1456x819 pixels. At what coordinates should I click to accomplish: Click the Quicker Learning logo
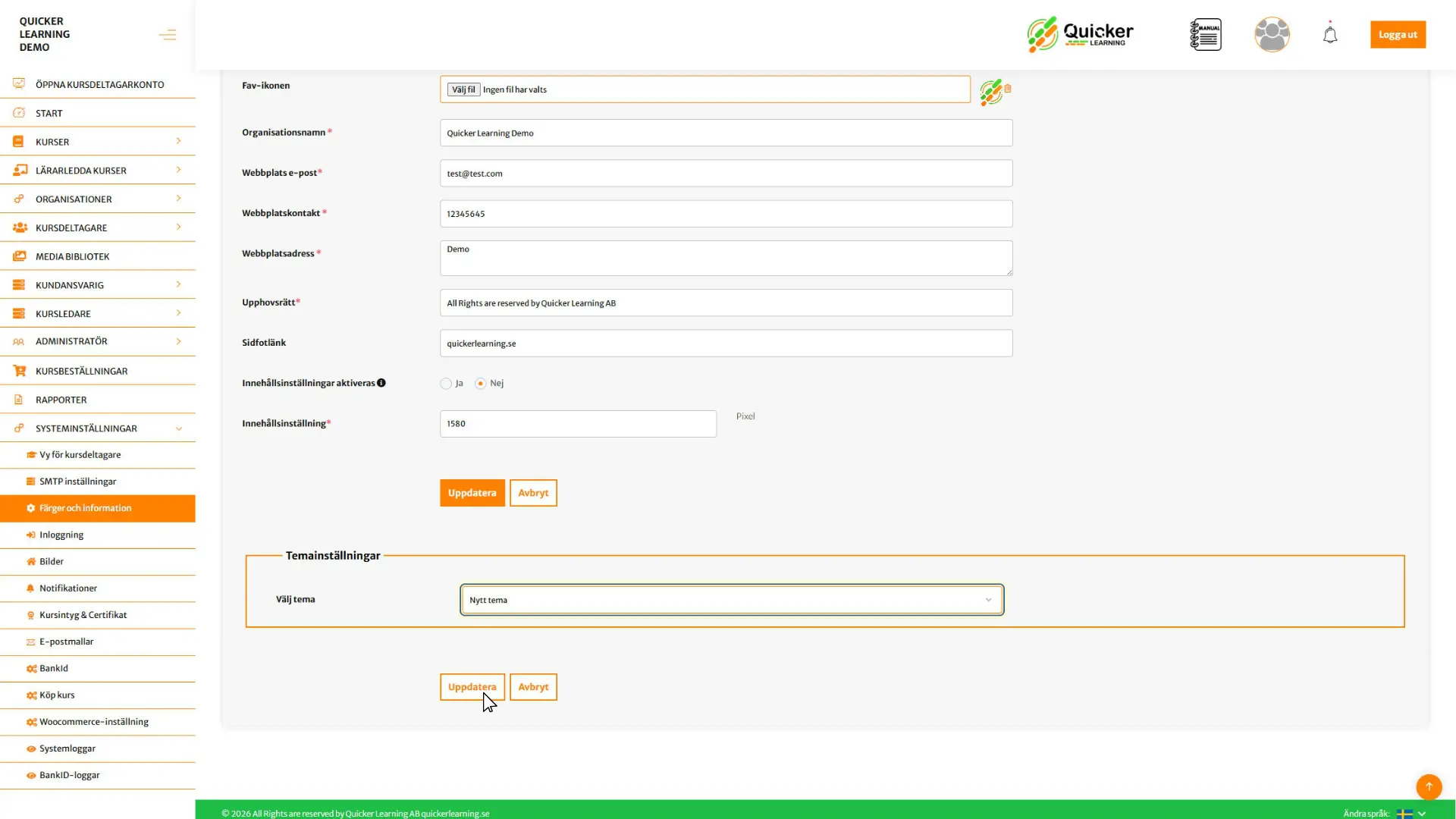click(x=1079, y=34)
